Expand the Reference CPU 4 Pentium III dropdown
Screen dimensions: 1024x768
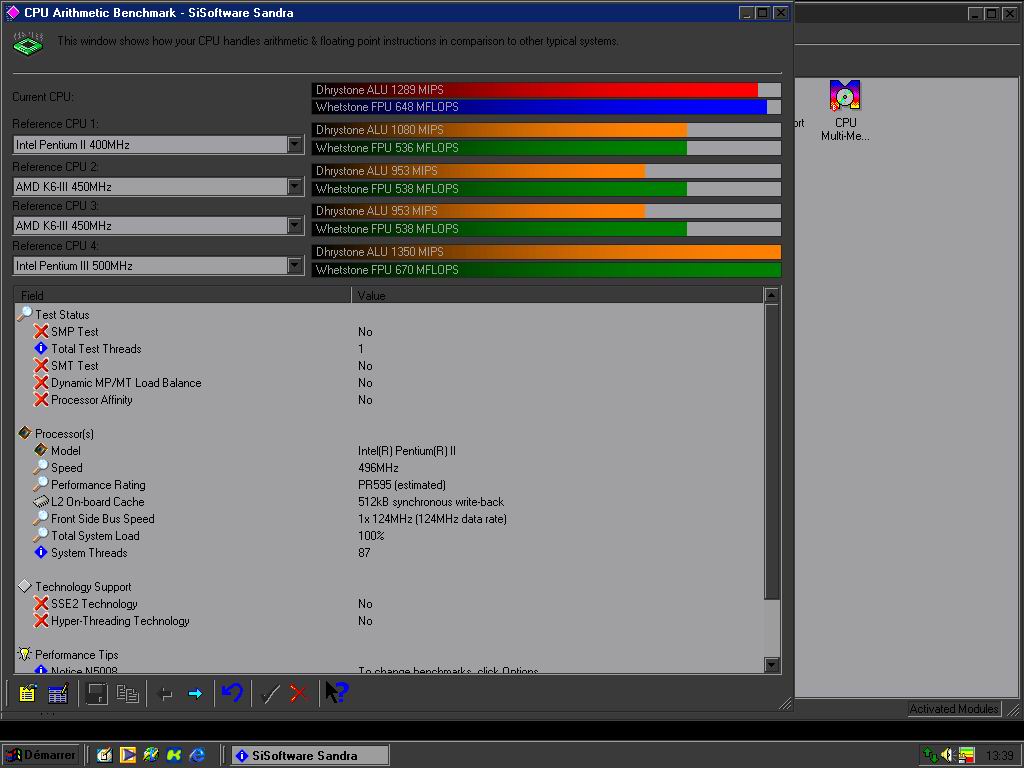[x=295, y=266]
